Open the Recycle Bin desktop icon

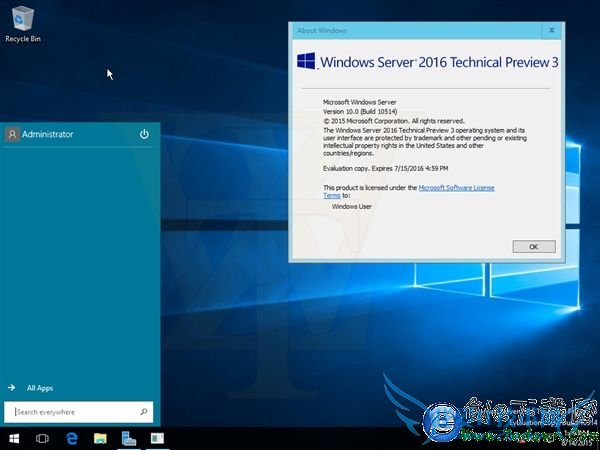(x=23, y=24)
